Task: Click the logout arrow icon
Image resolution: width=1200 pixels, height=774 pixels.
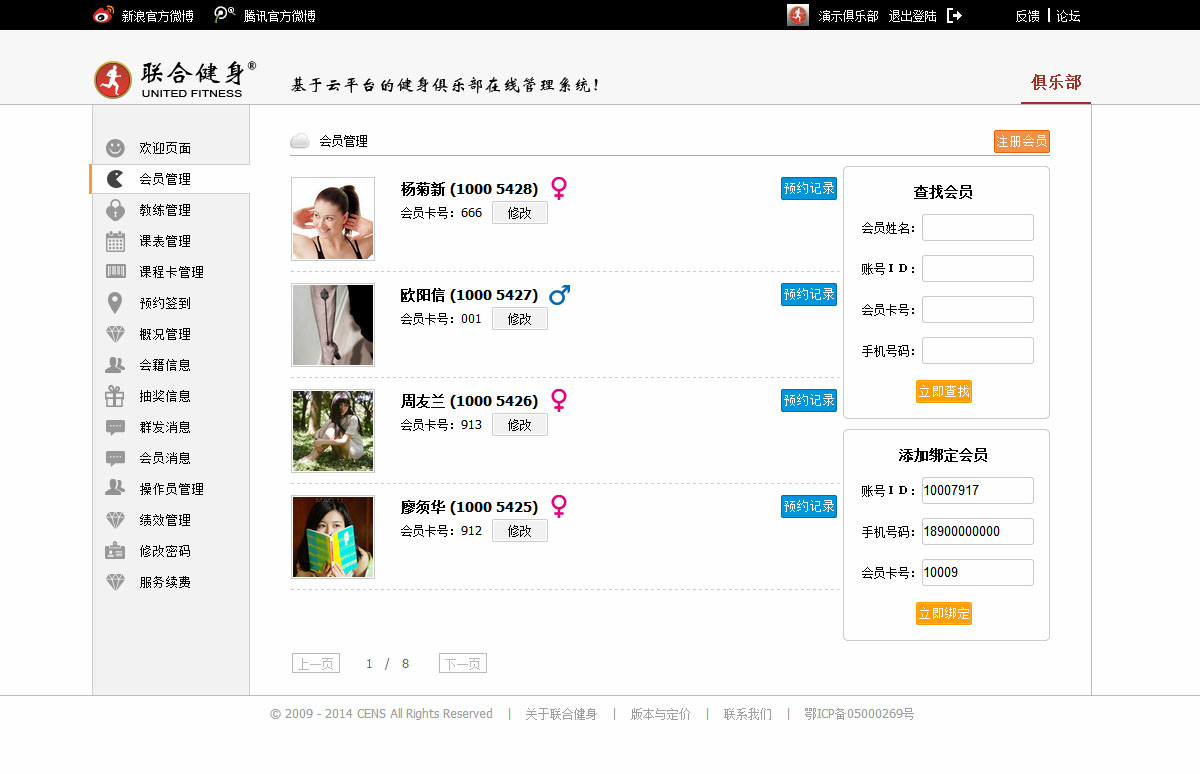Action: tap(954, 15)
